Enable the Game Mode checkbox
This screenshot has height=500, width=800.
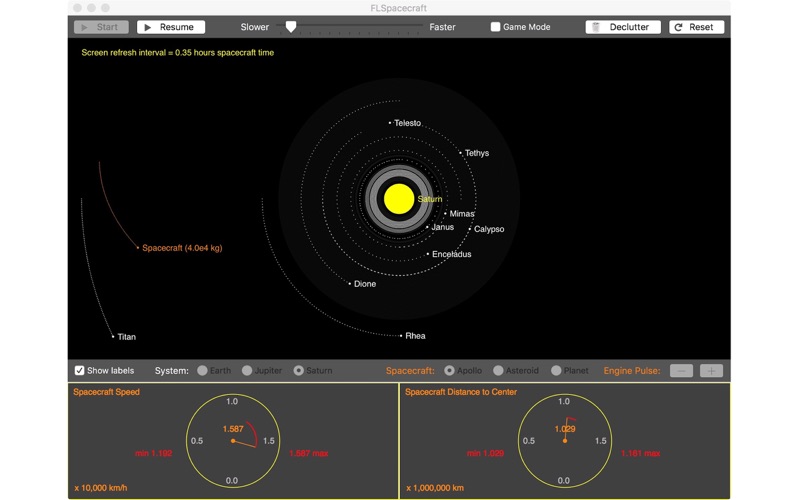click(x=495, y=27)
